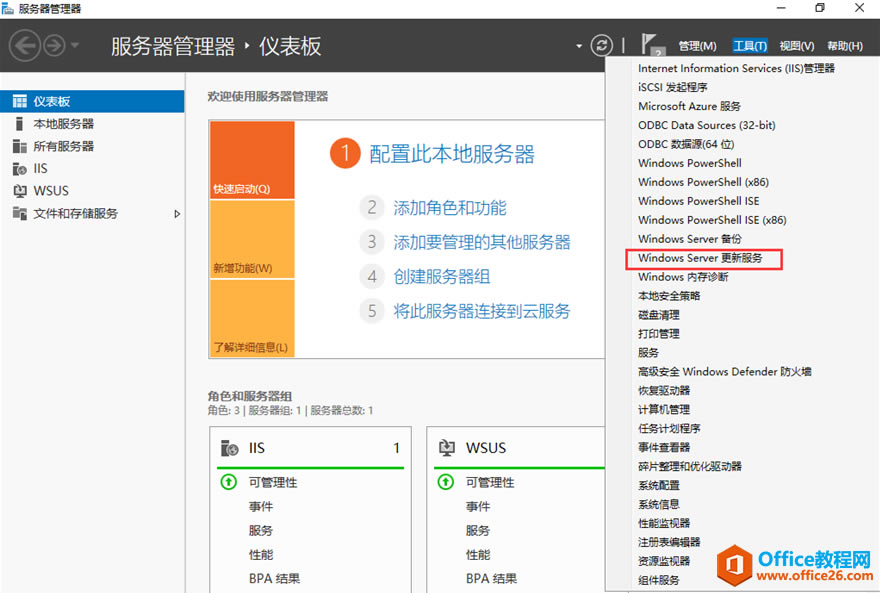Launch Windows PowerShell (x86) entry
This screenshot has width=880, height=593.
coord(703,182)
